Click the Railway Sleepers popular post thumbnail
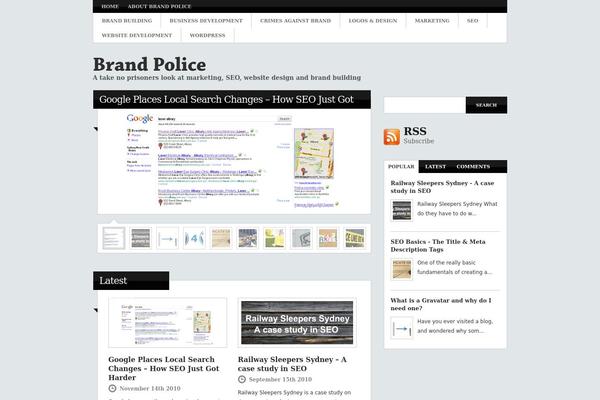 (402, 210)
